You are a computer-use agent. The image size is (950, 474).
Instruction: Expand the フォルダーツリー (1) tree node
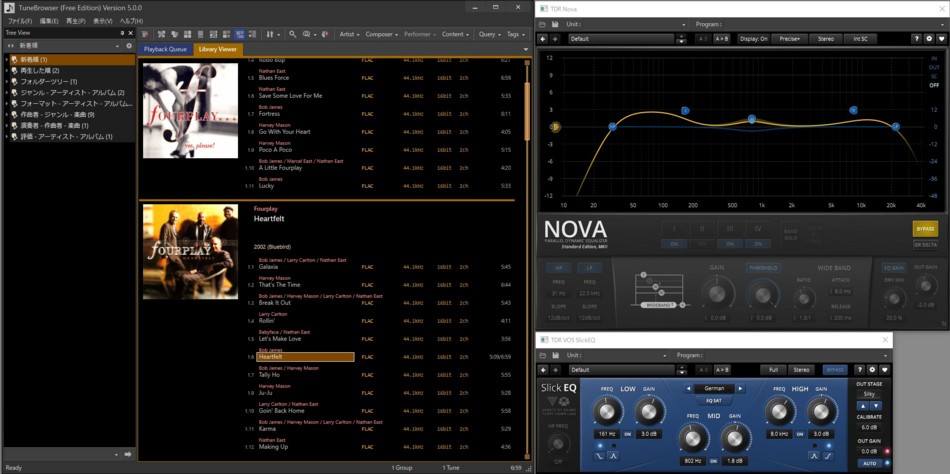pyautogui.click(x=7, y=82)
